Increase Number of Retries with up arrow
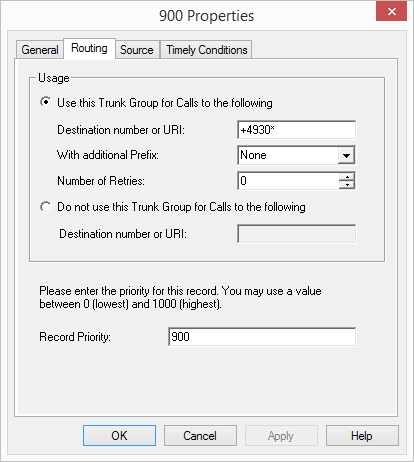414x462 pixels. [347, 177]
